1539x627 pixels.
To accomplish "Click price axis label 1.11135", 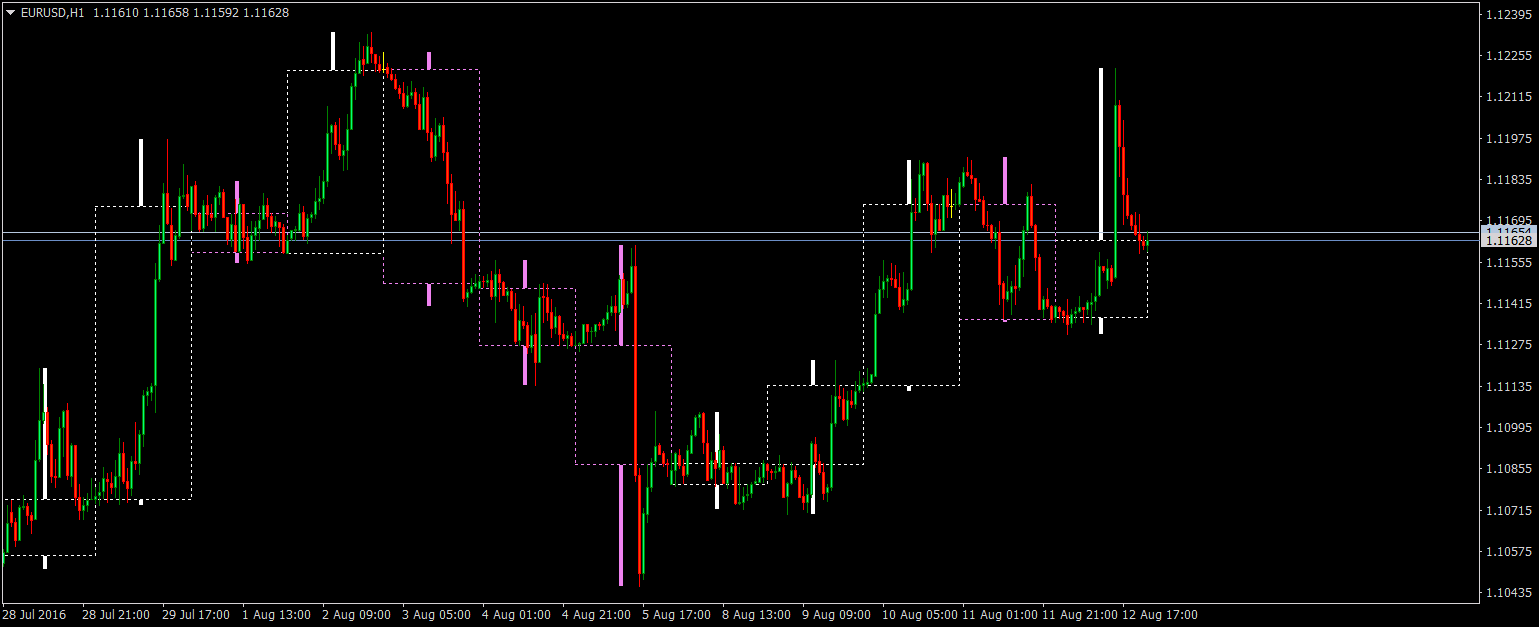I will [x=1510, y=387].
